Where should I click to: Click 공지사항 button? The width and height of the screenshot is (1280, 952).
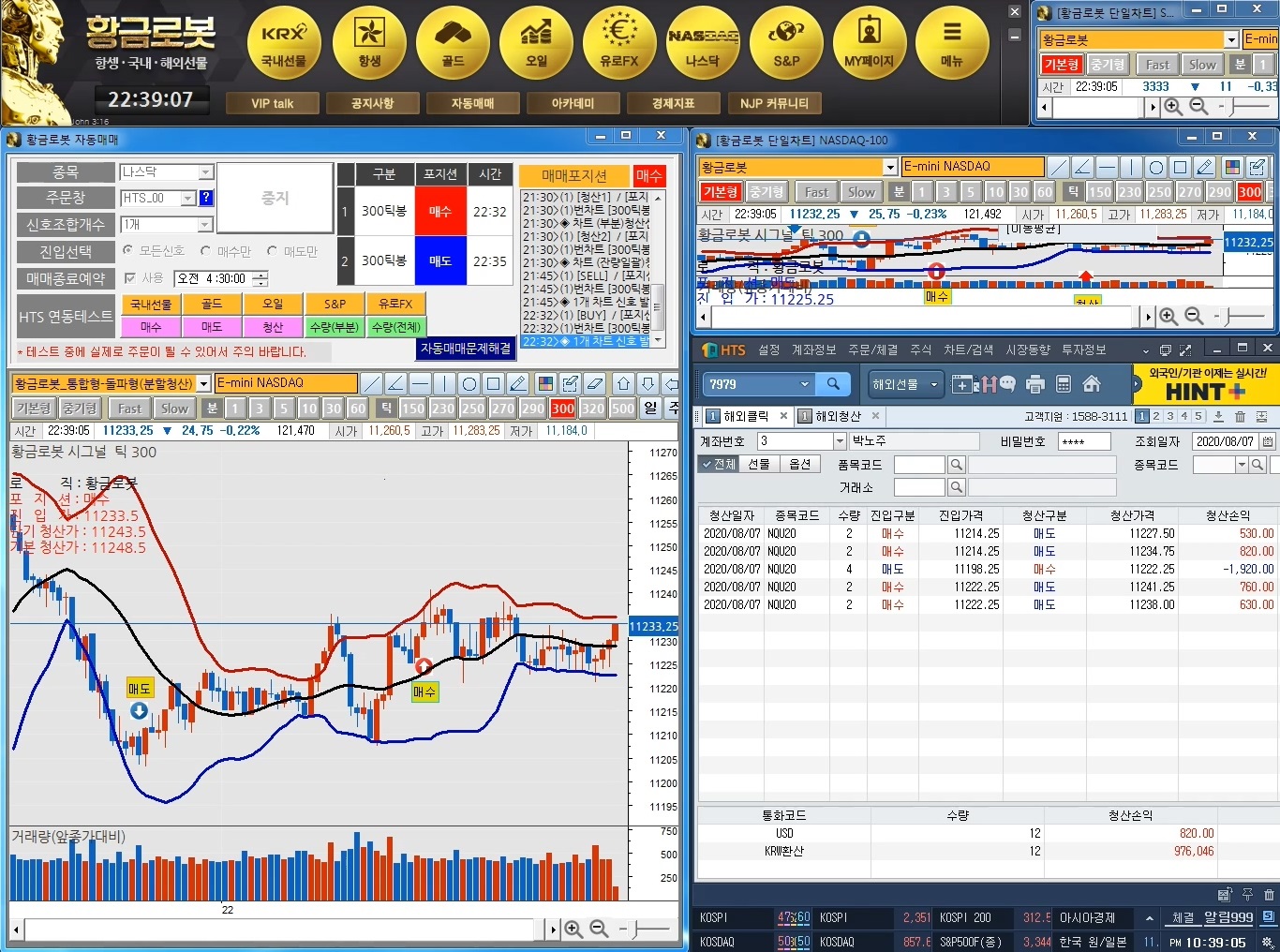tap(372, 103)
